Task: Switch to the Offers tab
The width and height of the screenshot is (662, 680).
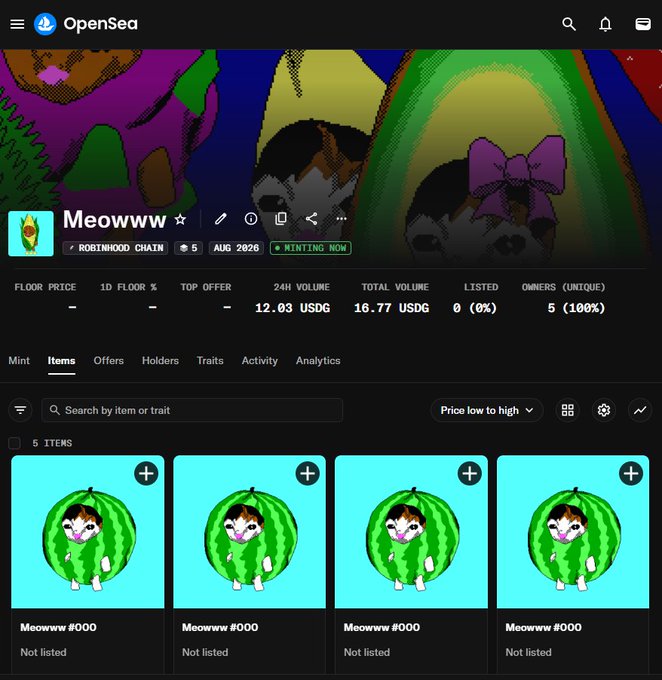Action: (x=108, y=360)
